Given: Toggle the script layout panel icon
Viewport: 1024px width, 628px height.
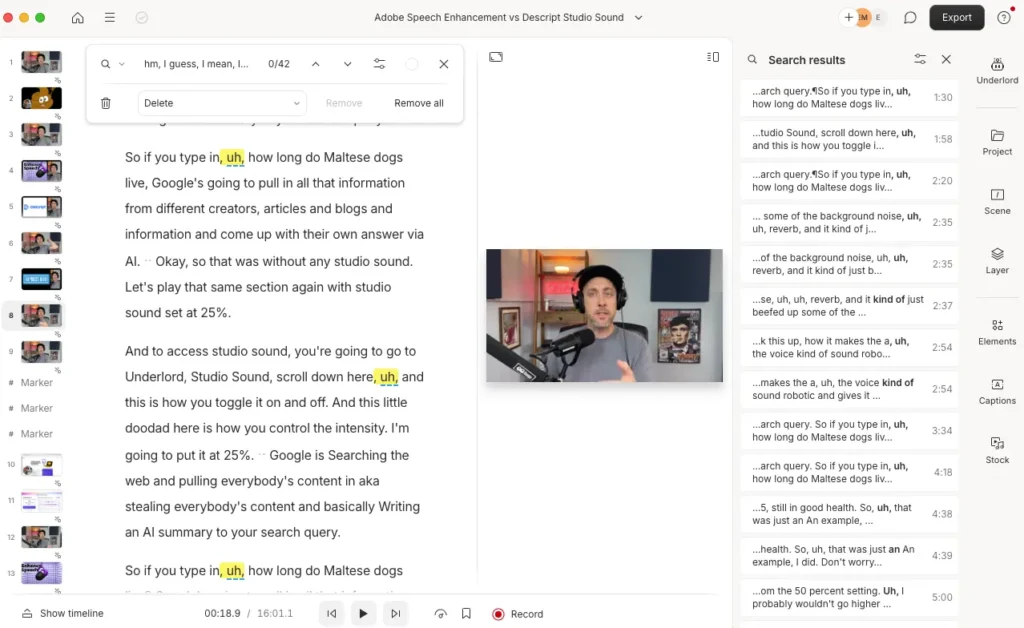Looking at the screenshot, I should pyautogui.click(x=713, y=57).
